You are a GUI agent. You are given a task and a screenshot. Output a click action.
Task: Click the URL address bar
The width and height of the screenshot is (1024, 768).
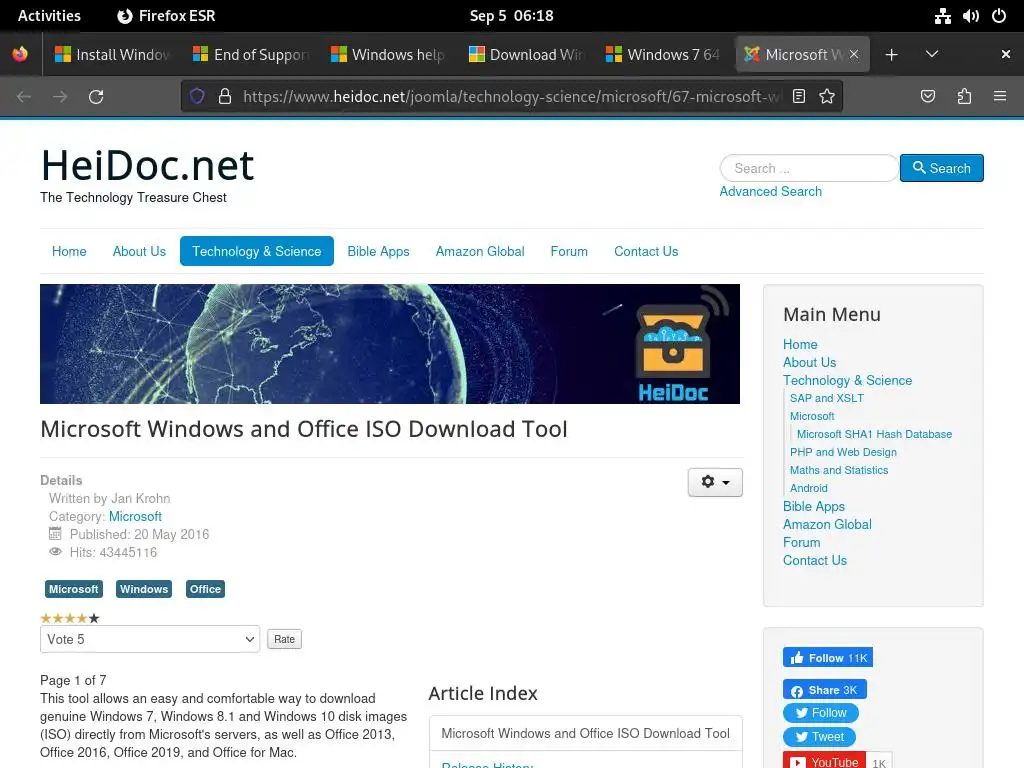[511, 97]
